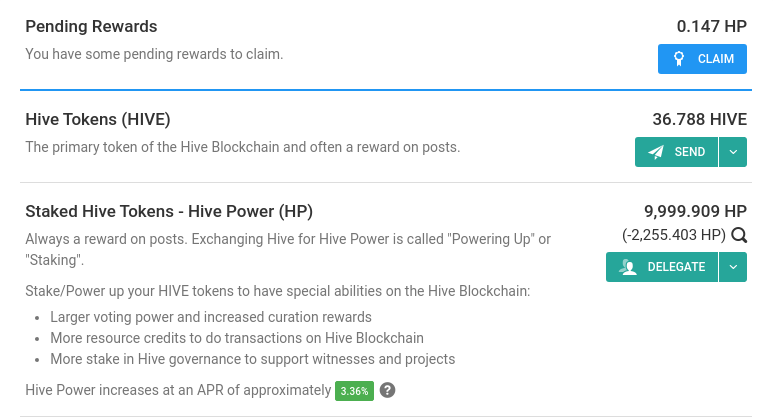The image size is (773, 417).
Task: Click the paper plane icon on Send
Action: tap(655, 152)
